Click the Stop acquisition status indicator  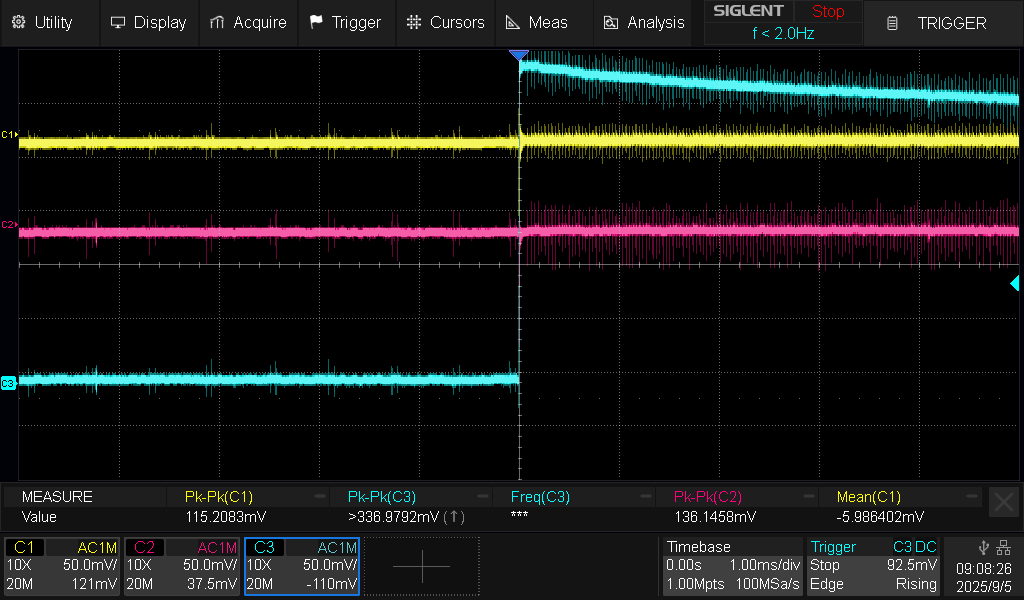coord(827,12)
